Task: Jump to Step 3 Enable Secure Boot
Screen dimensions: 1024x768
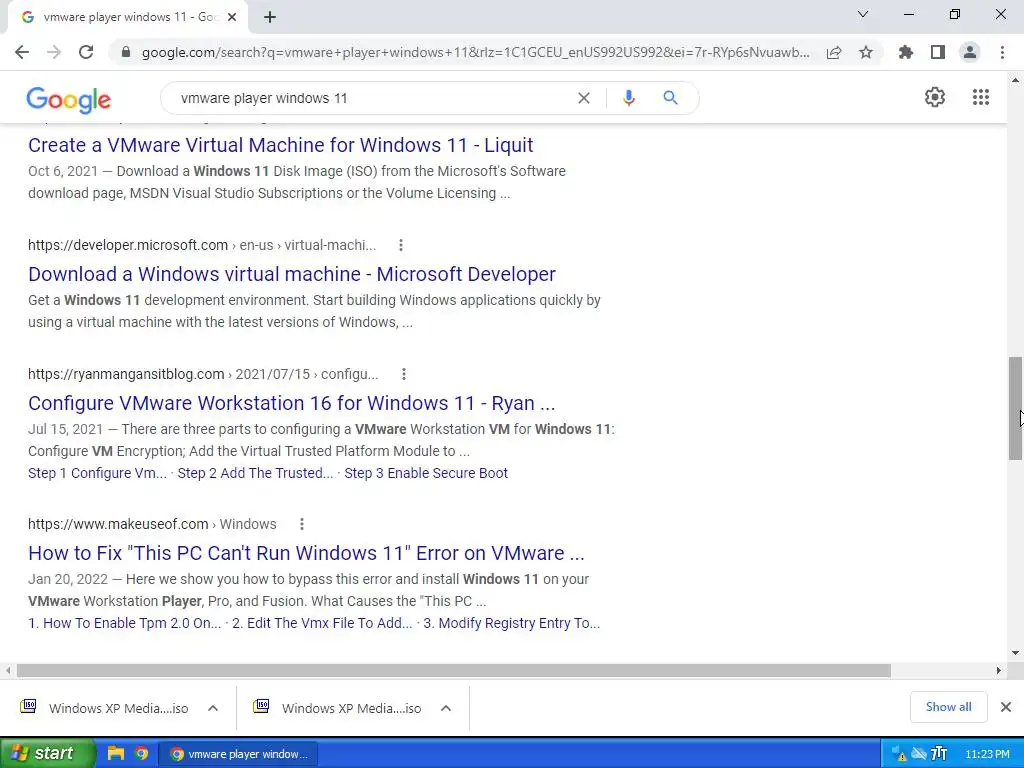Action: 426,473
